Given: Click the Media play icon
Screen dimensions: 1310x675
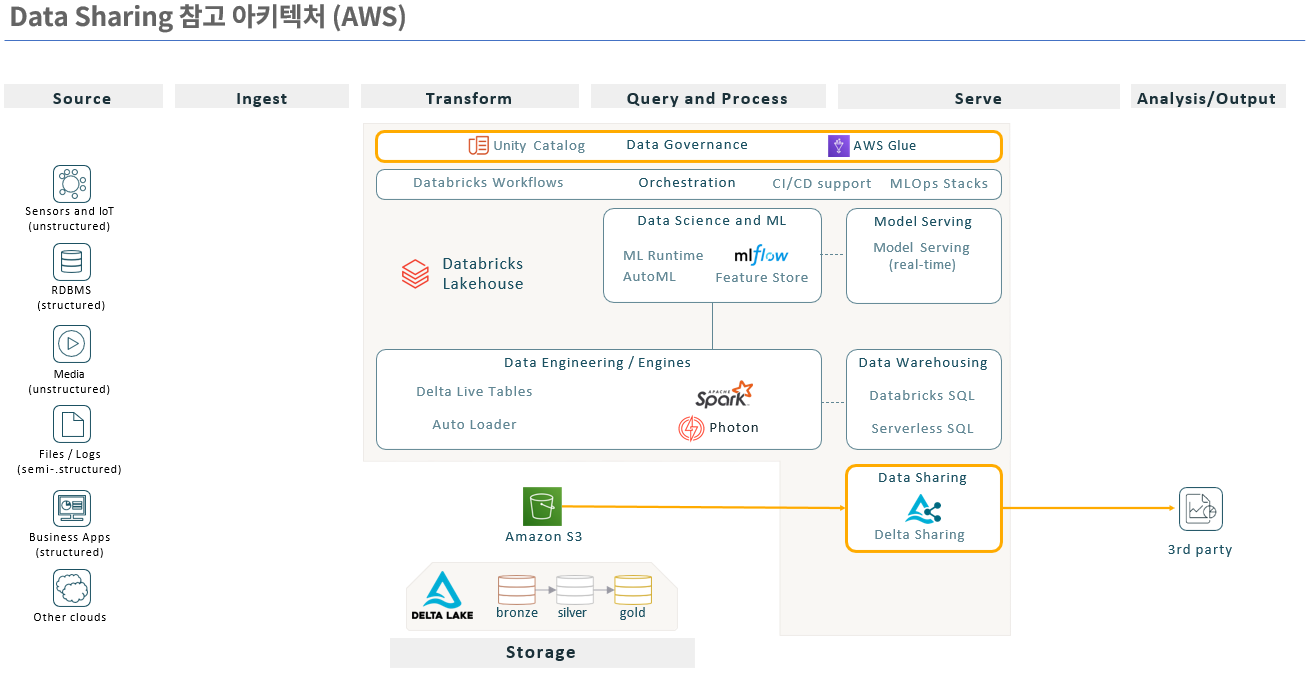Looking at the screenshot, I should coord(72,344).
